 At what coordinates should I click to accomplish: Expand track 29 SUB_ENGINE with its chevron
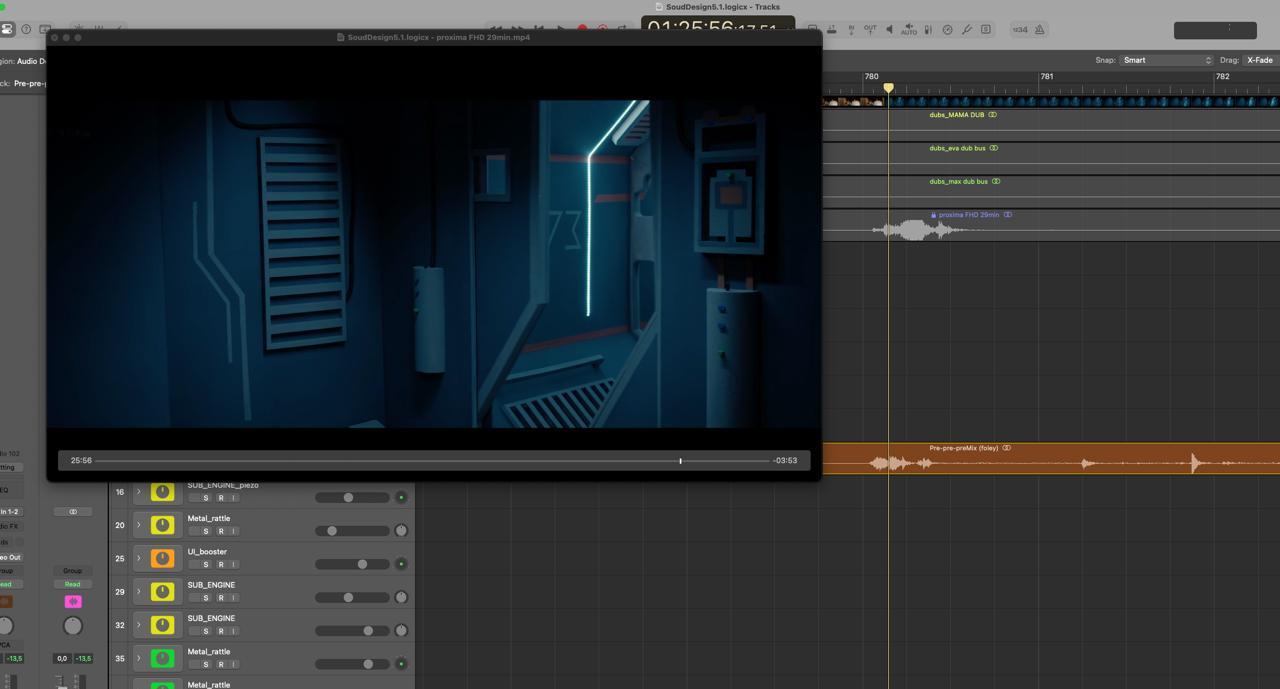click(139, 591)
